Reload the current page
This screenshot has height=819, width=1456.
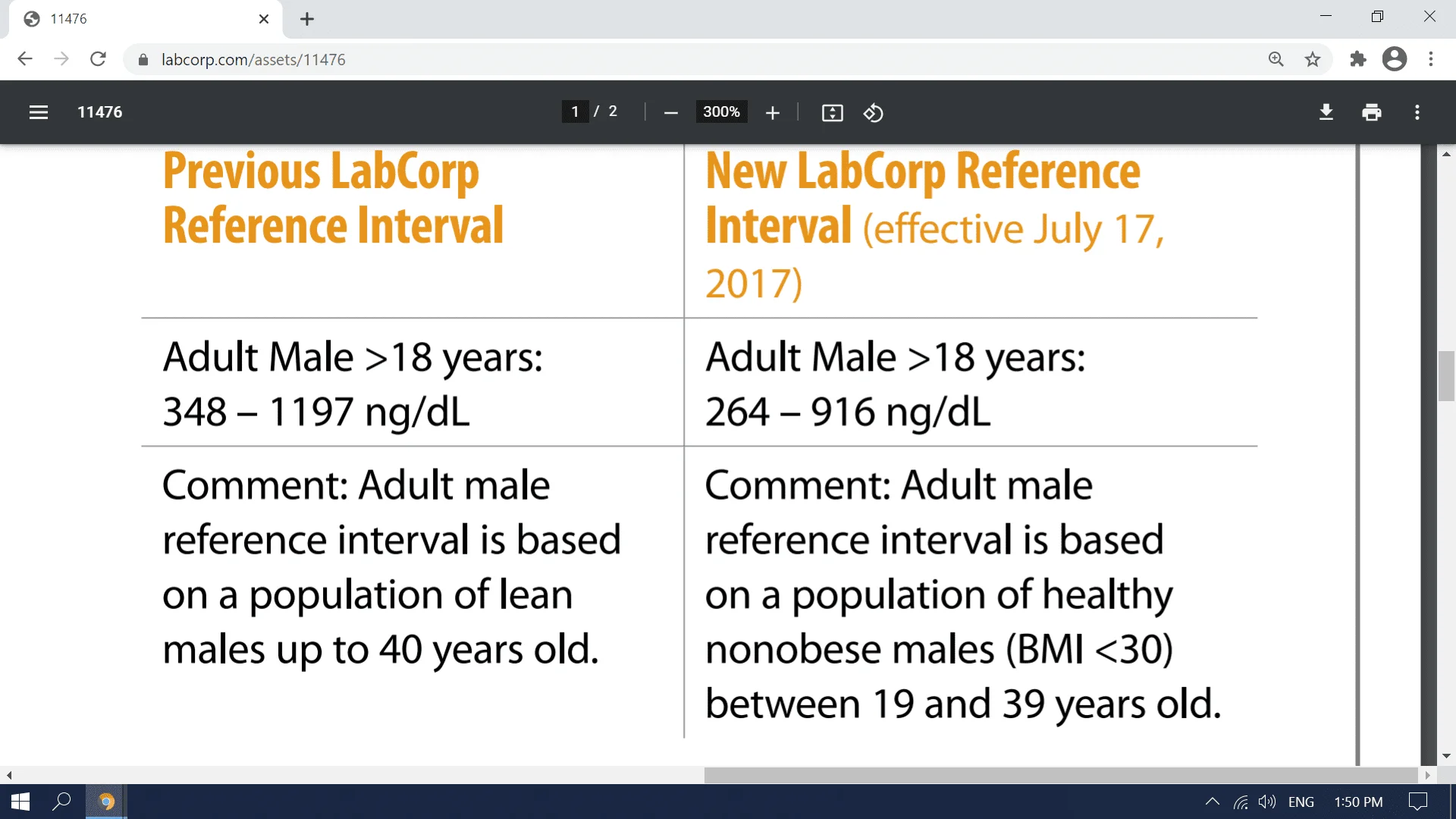[98, 59]
